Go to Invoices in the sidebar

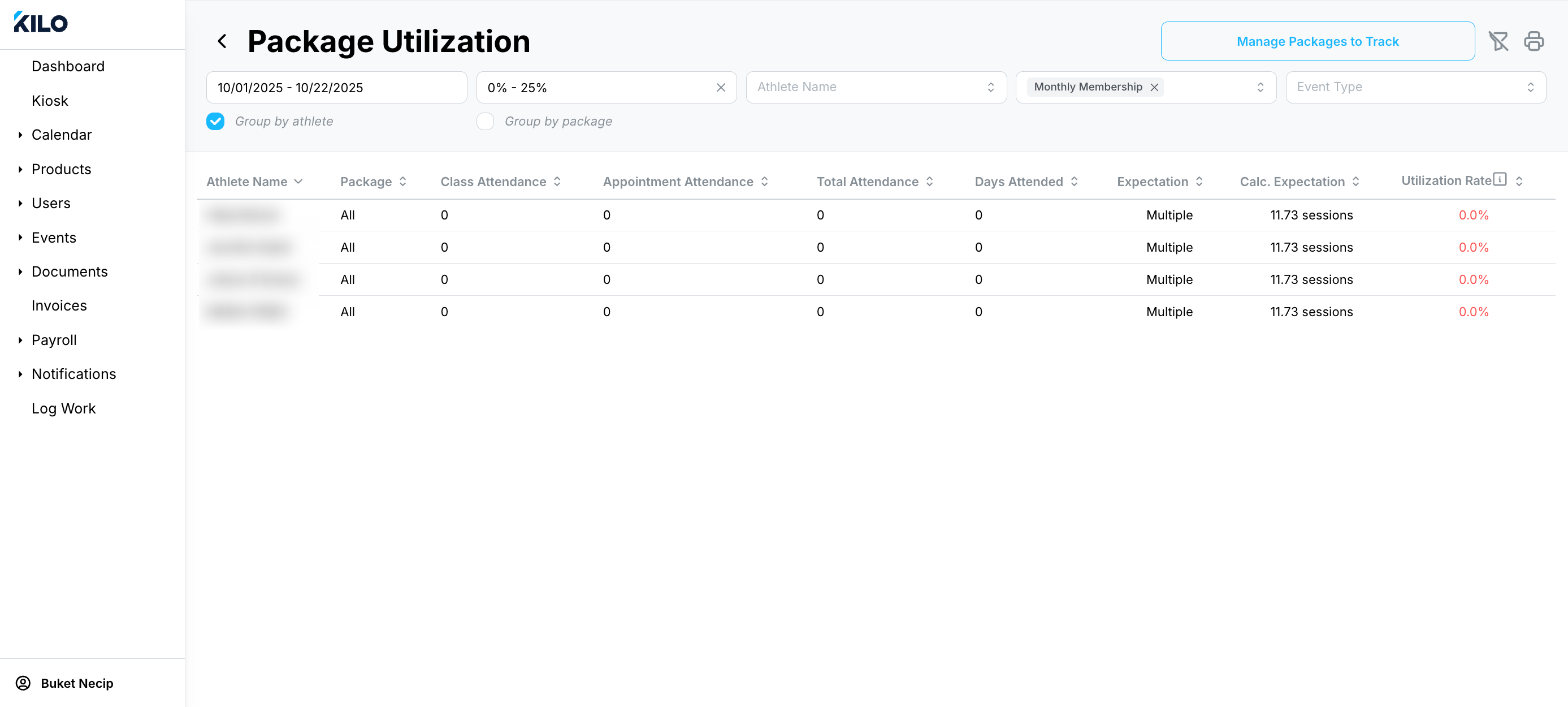(59, 305)
